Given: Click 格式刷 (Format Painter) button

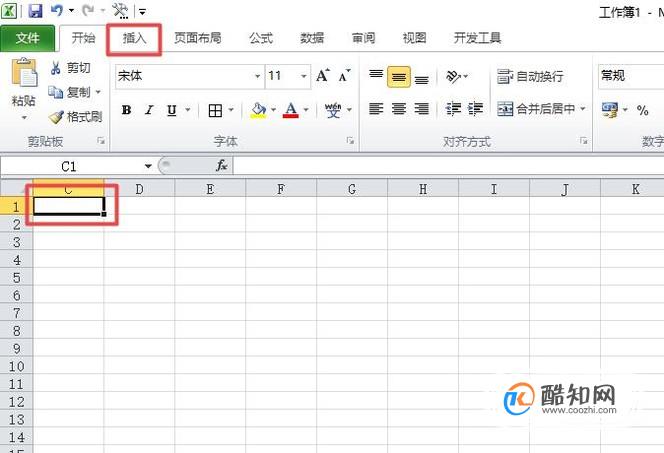Looking at the screenshot, I should pyautogui.click(x=75, y=116).
